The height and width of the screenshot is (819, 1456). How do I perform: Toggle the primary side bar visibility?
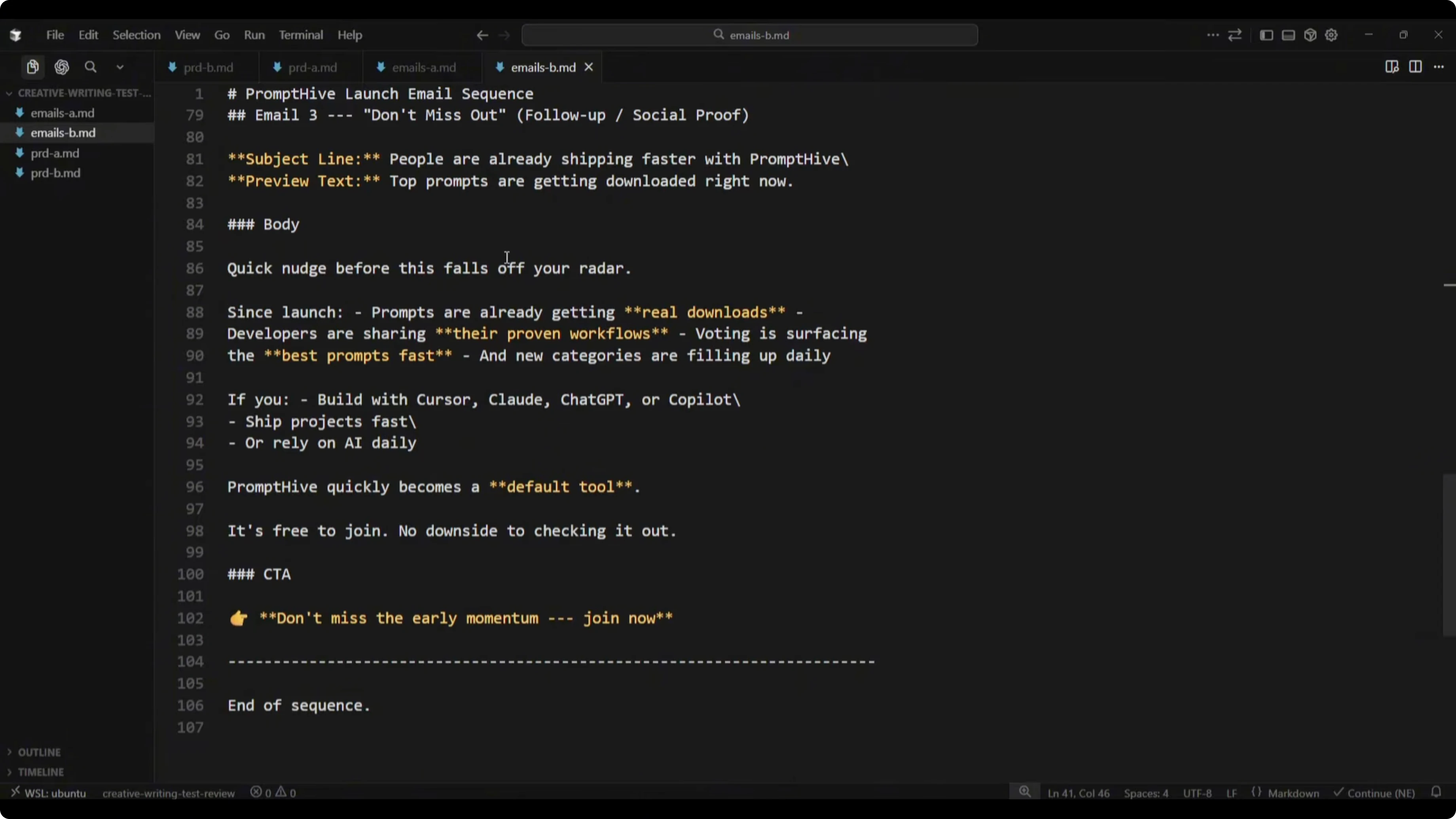(1266, 35)
